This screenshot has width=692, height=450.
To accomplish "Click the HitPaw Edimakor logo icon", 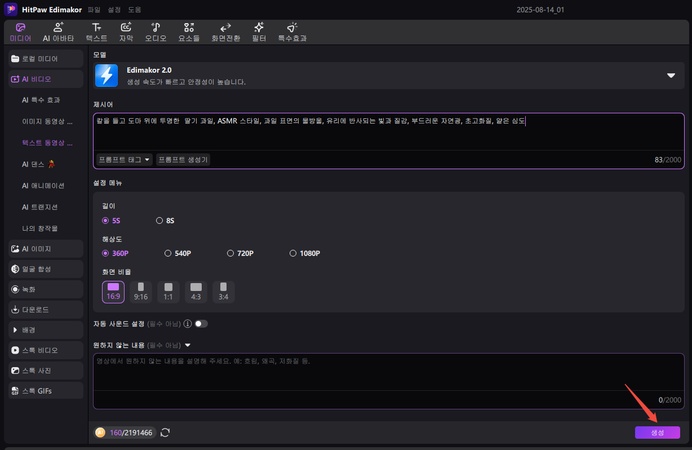I will click(x=11, y=9).
